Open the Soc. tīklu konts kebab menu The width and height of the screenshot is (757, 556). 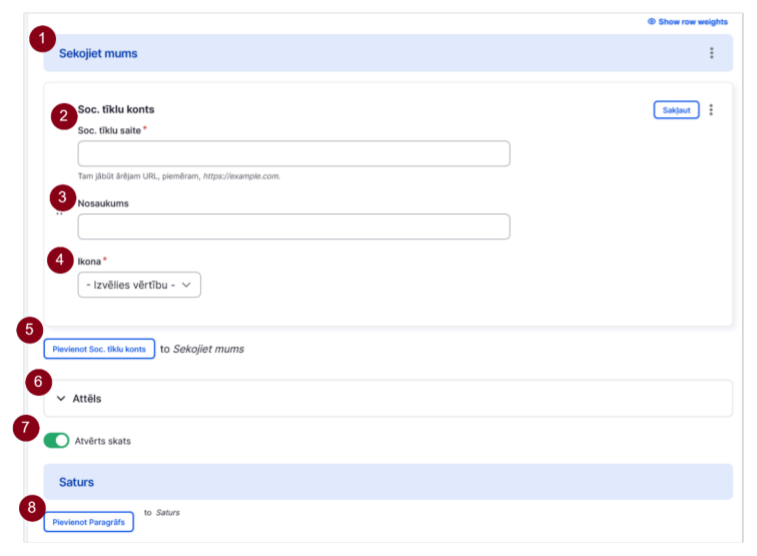click(711, 110)
